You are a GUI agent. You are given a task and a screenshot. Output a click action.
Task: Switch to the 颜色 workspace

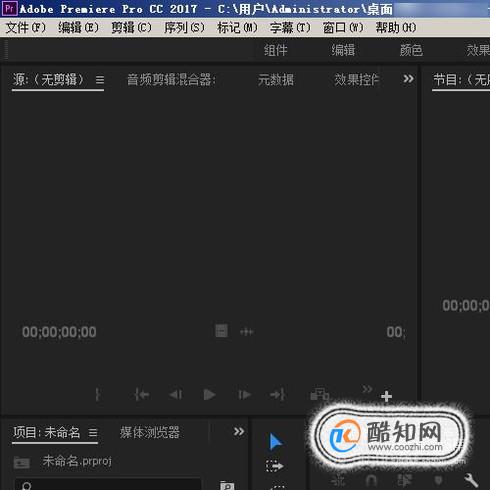[x=411, y=50]
